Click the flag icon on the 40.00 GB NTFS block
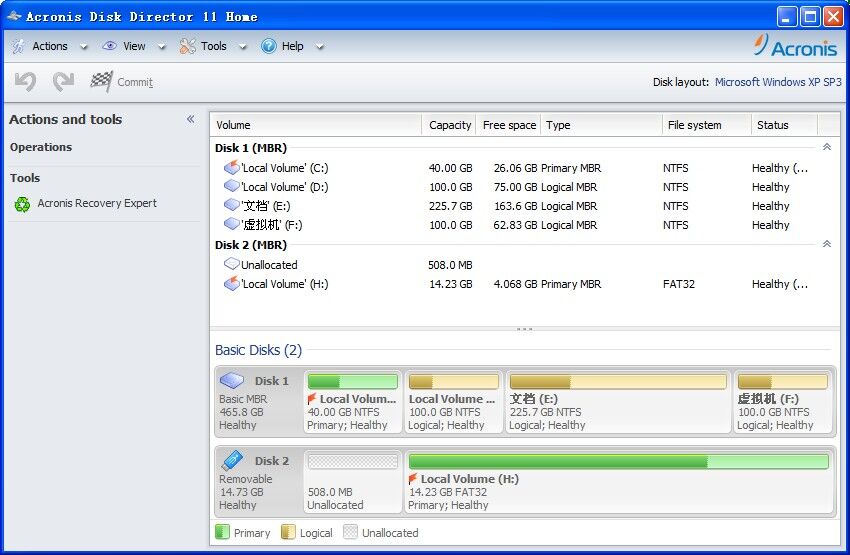 [312, 399]
